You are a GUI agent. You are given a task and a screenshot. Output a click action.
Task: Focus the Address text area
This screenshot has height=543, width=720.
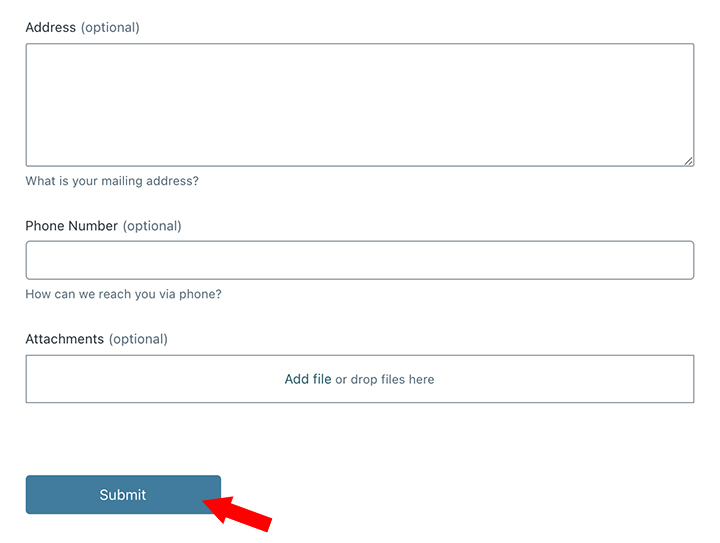pos(359,104)
